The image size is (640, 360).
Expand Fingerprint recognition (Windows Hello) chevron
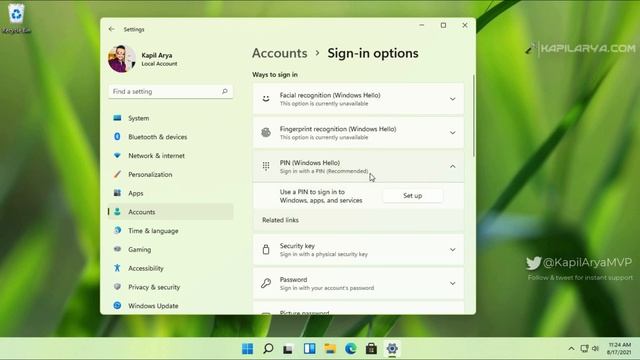click(x=452, y=133)
